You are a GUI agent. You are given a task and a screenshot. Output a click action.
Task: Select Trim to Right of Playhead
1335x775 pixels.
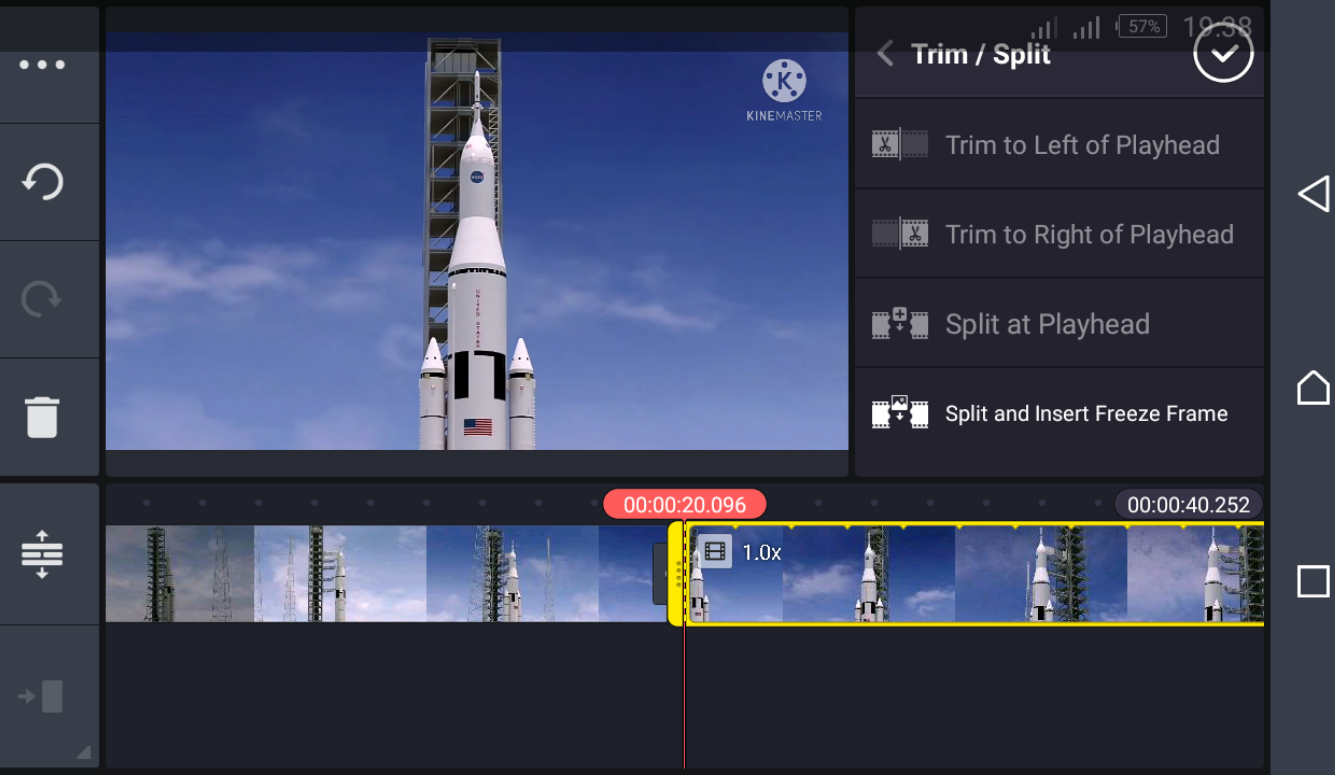tap(1089, 235)
